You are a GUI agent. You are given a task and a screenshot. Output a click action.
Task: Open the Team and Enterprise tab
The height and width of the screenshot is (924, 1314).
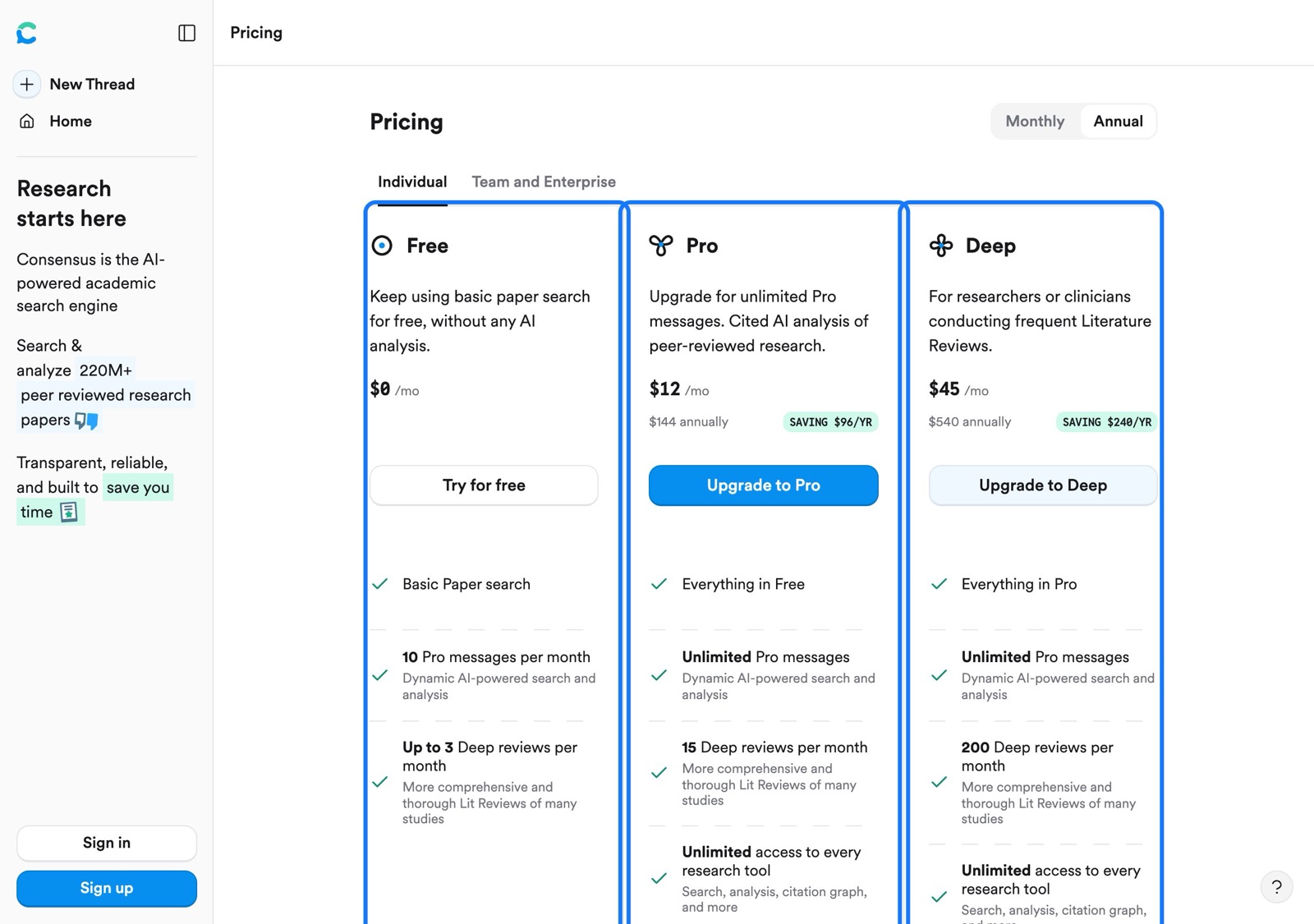[x=544, y=182]
